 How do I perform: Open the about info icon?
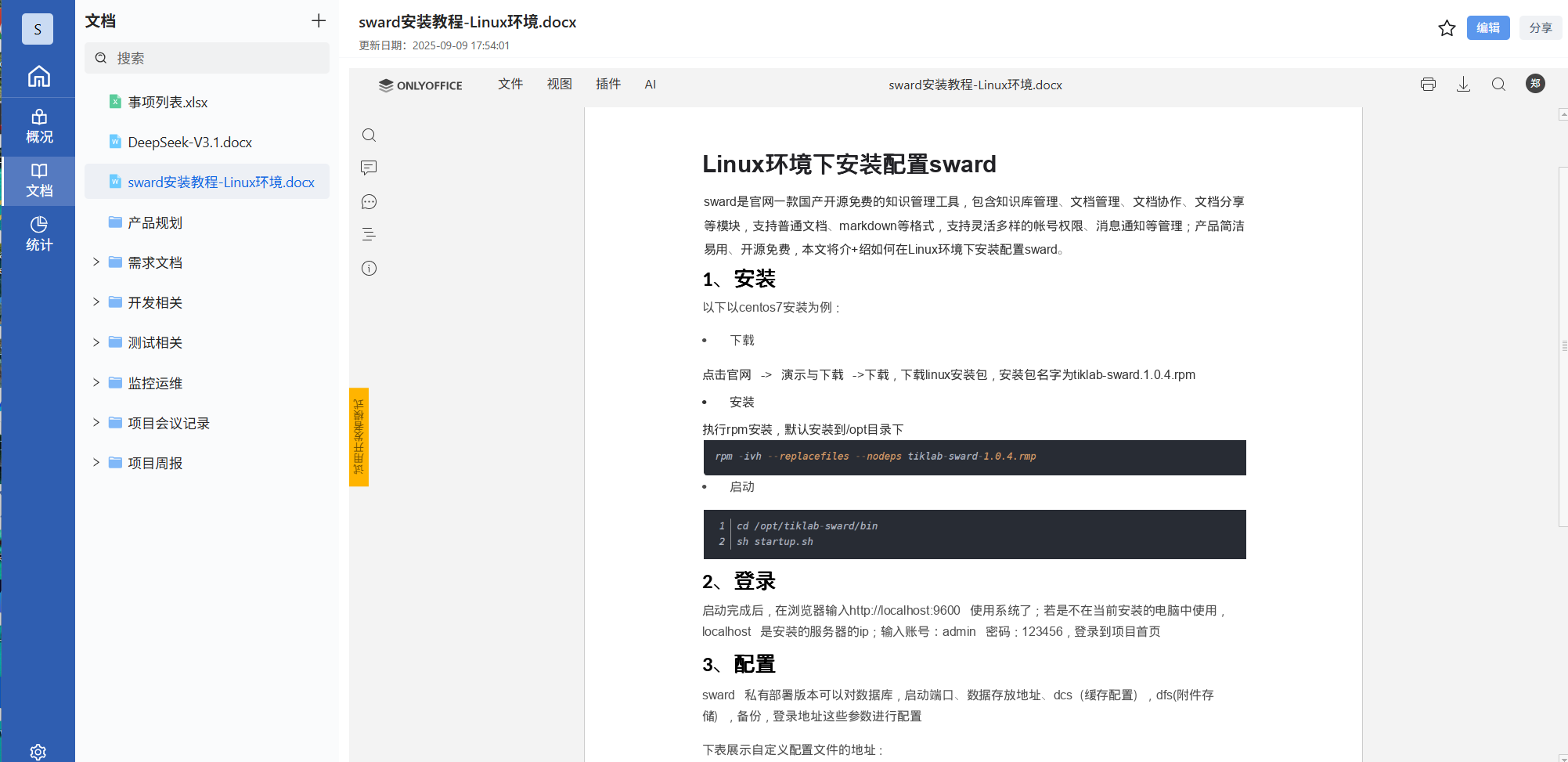pos(369,269)
